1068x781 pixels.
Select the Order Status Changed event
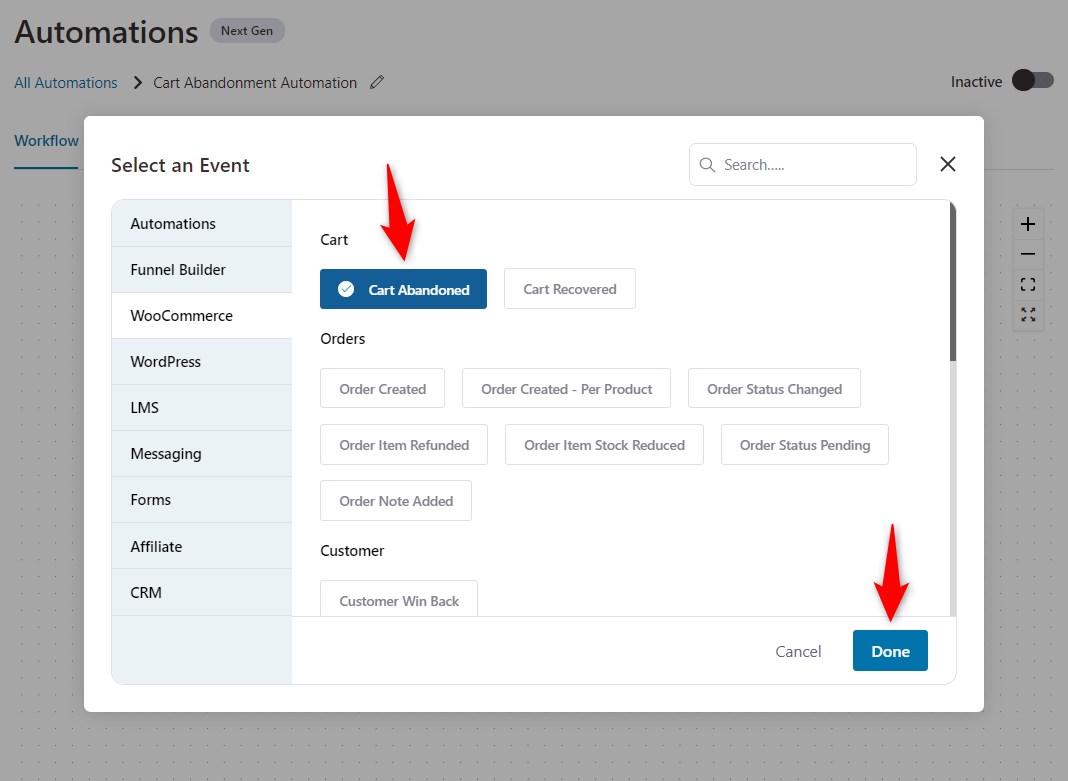(x=774, y=388)
